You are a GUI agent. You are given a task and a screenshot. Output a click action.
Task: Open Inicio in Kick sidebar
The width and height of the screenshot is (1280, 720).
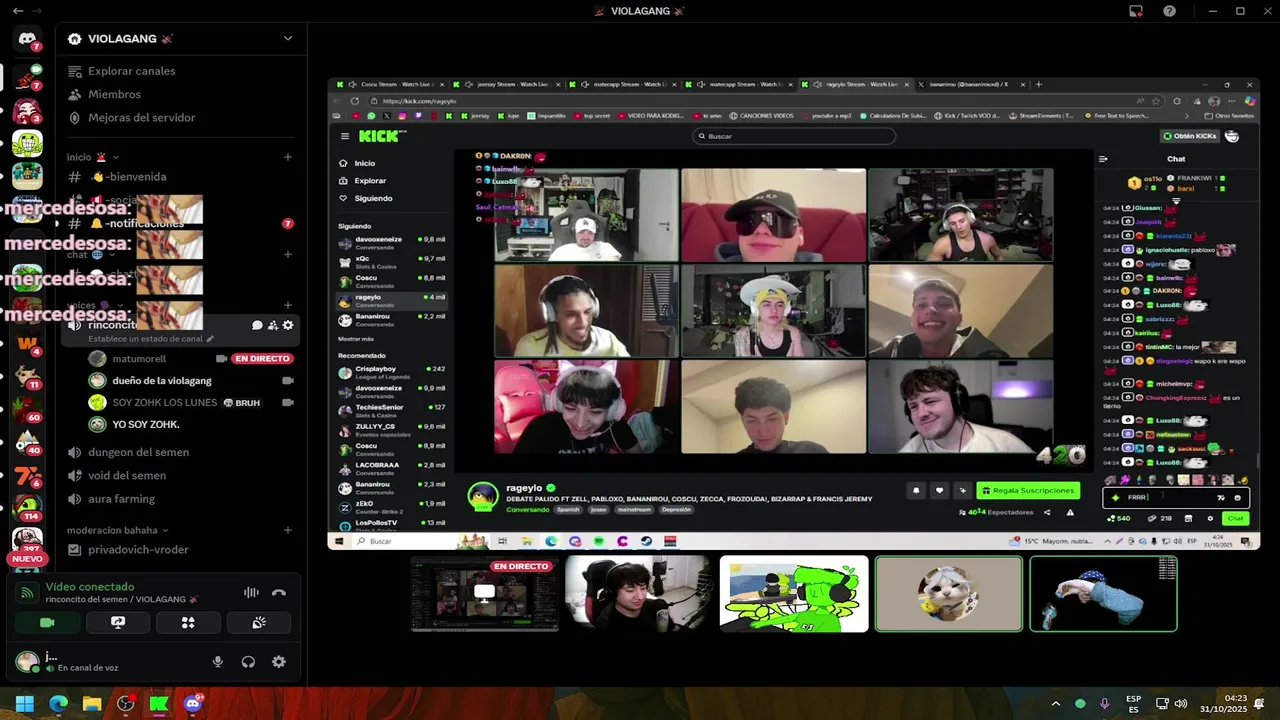[x=364, y=163]
